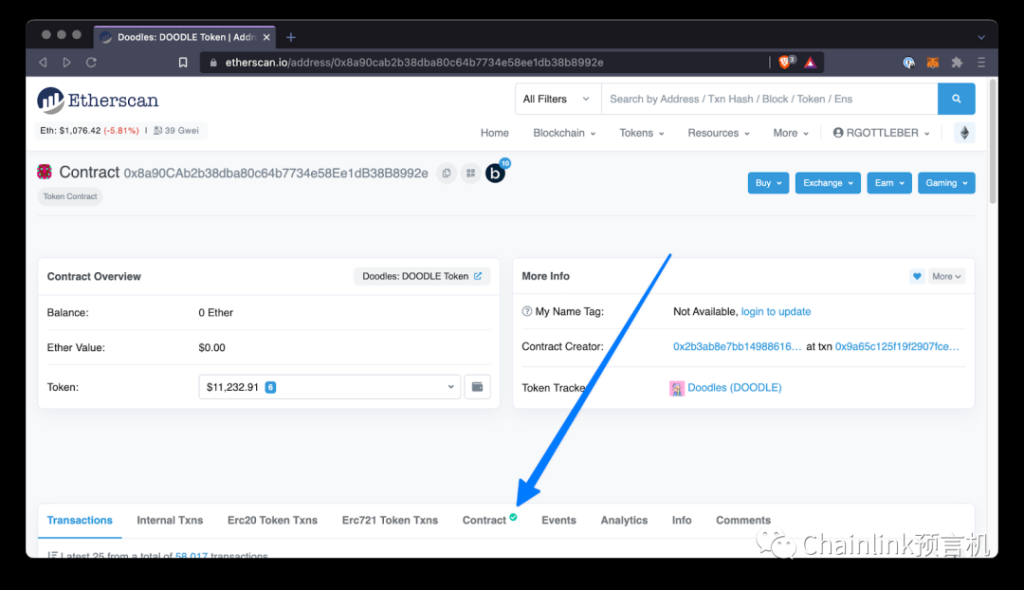Expand the Blockchain menu

(564, 133)
